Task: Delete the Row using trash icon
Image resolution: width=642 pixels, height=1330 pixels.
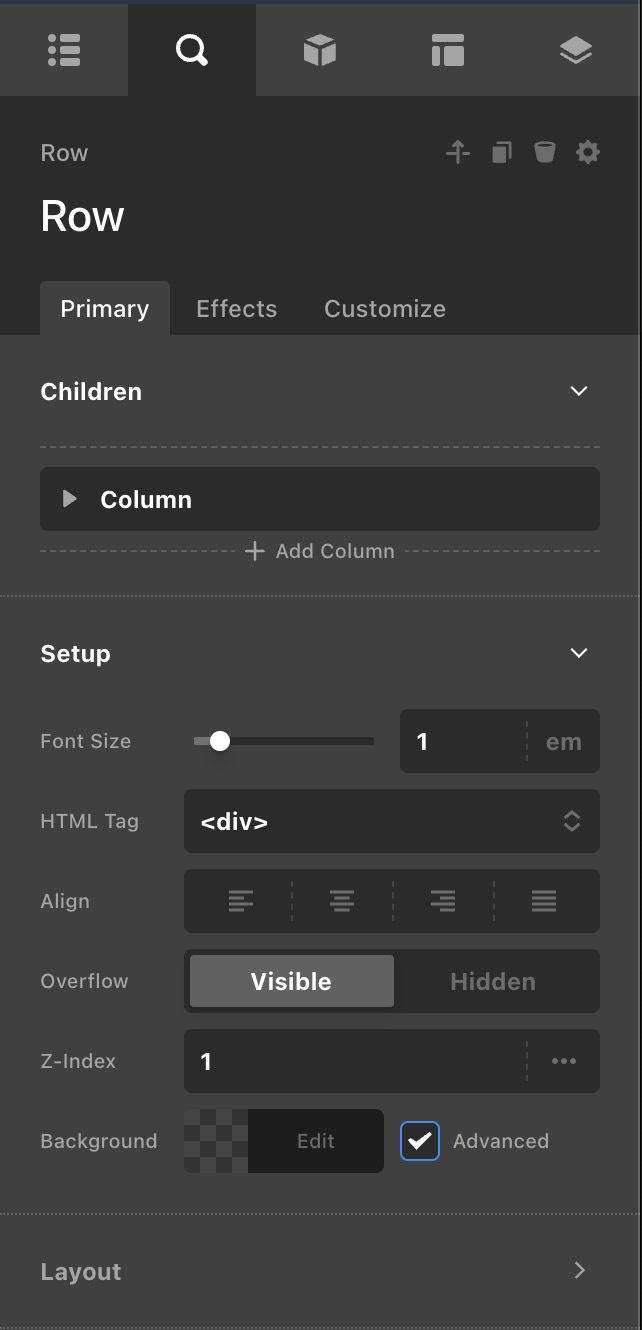Action: click(544, 152)
